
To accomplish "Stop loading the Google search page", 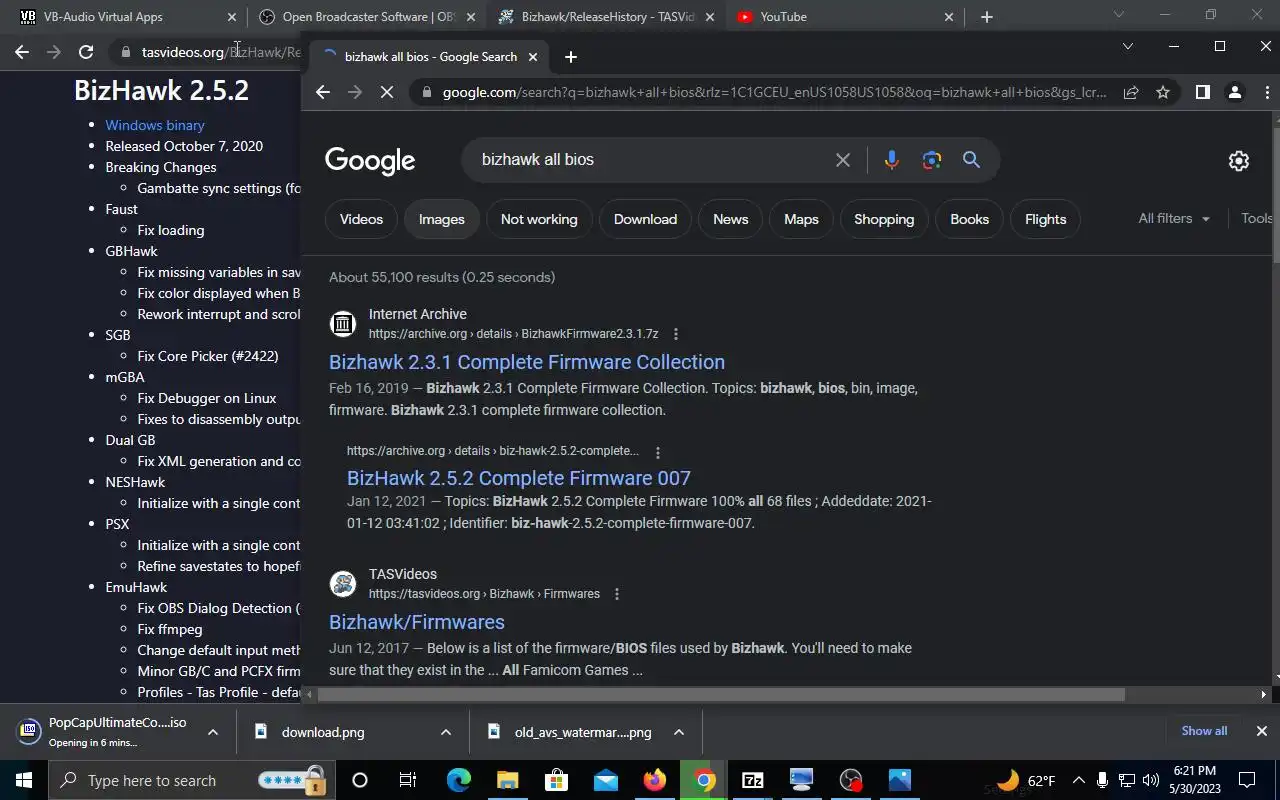I will [387, 92].
